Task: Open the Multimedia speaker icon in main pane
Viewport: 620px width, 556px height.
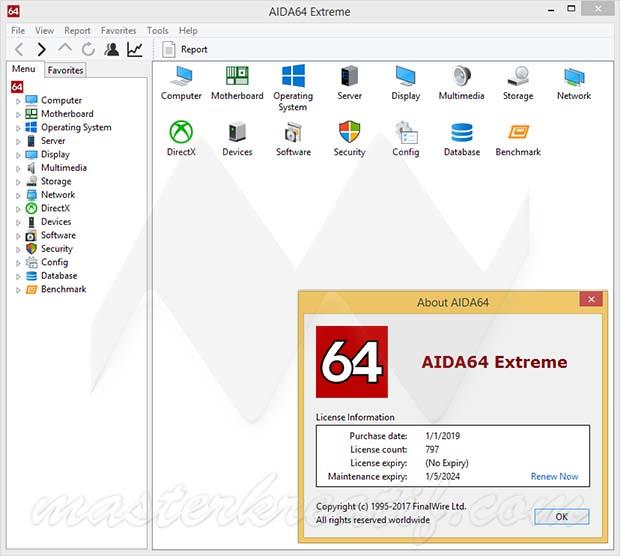Action: [461, 83]
